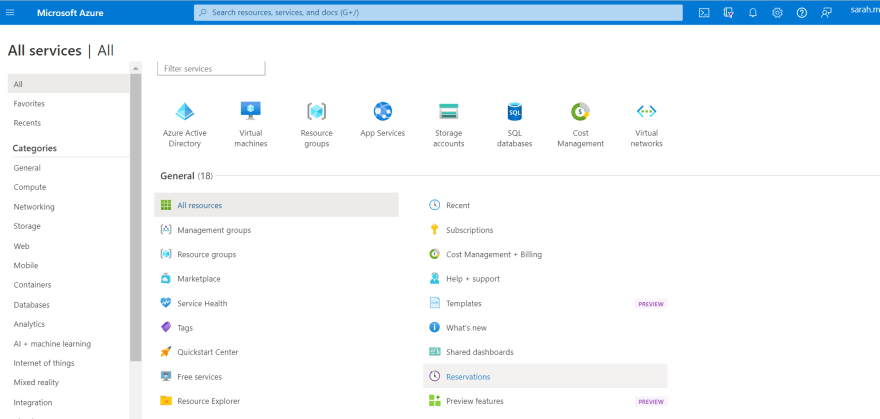Click the sidebar scrollbar thumb

pyautogui.click(x=136, y=218)
